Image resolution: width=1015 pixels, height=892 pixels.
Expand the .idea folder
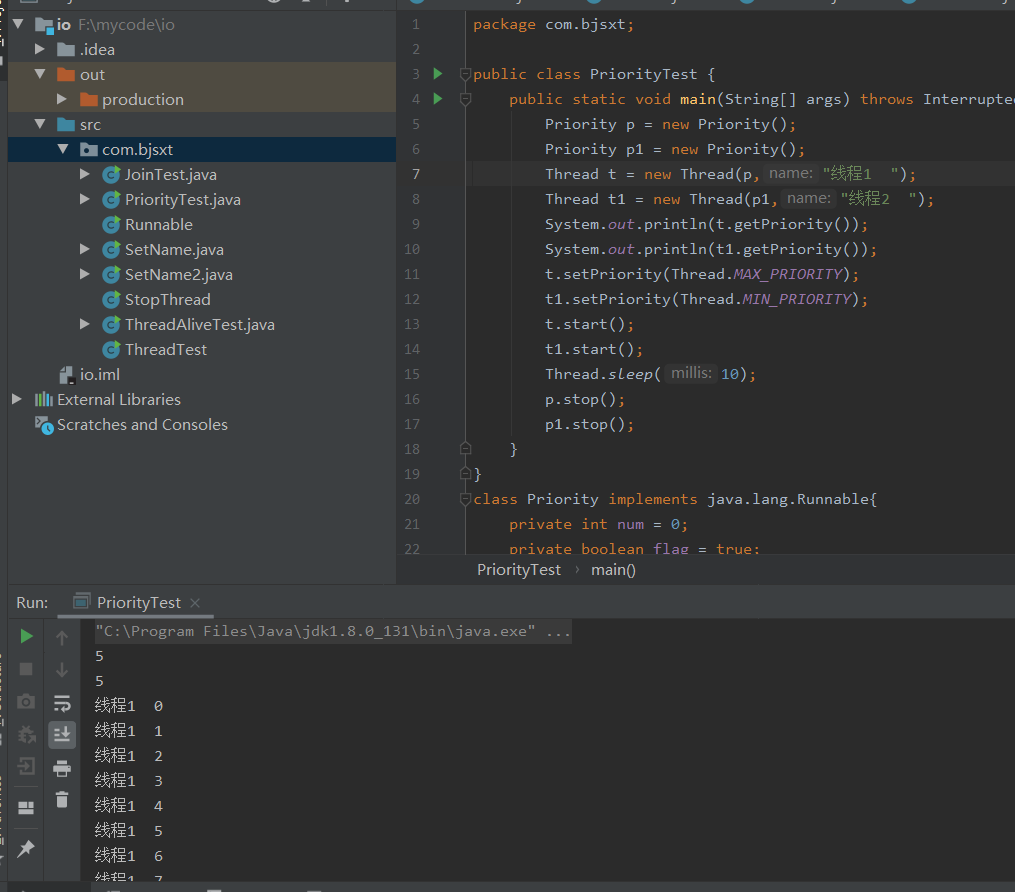point(39,49)
